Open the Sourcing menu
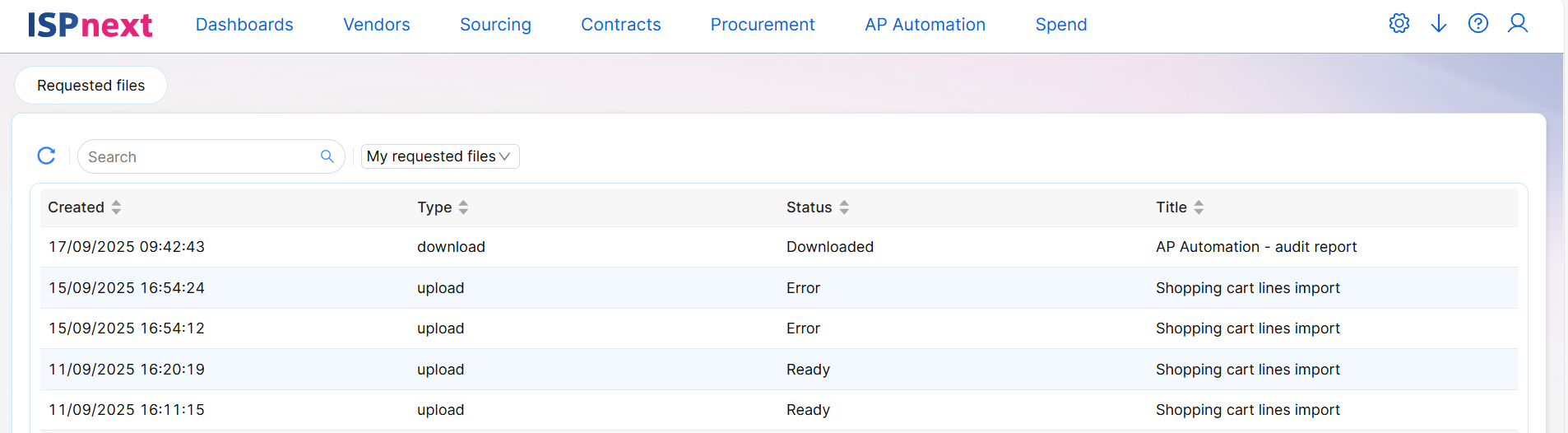Viewport: 1568px width, 433px height. [495, 25]
